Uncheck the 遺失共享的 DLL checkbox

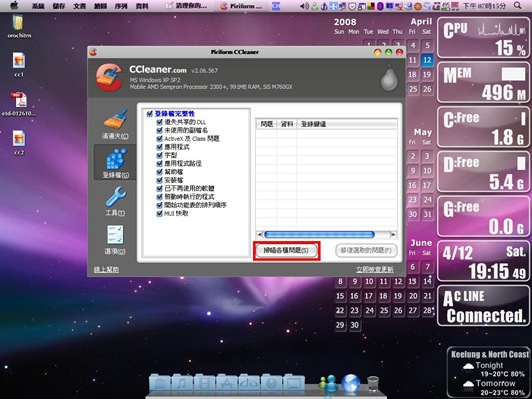pyautogui.click(x=159, y=122)
